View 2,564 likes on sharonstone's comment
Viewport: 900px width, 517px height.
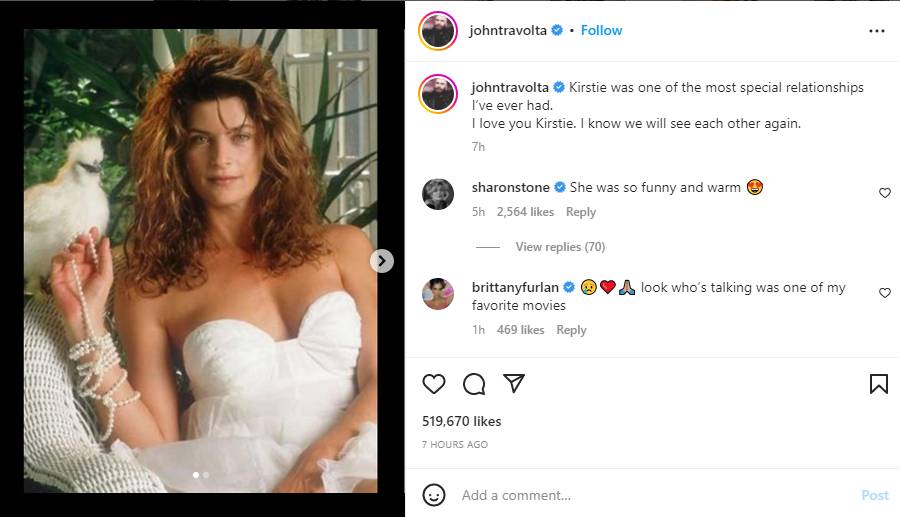pyautogui.click(x=525, y=212)
